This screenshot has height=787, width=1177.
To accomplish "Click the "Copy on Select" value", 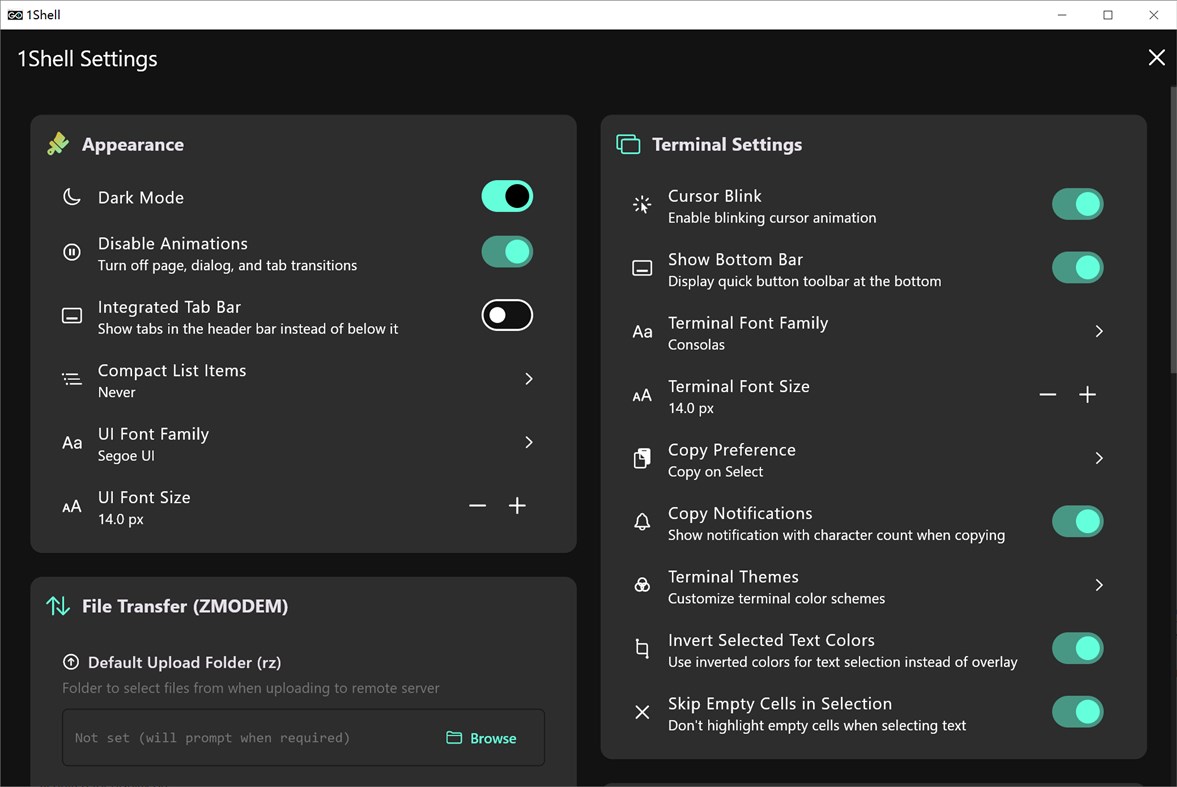I will [x=715, y=472].
